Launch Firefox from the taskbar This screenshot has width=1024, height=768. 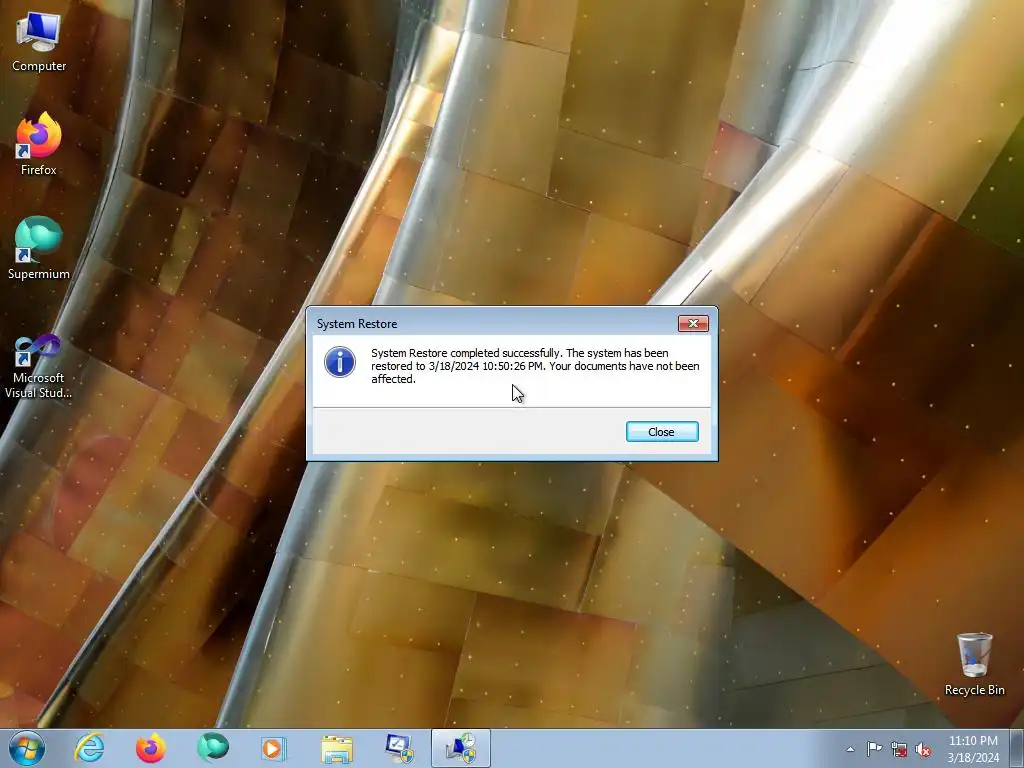click(150, 748)
